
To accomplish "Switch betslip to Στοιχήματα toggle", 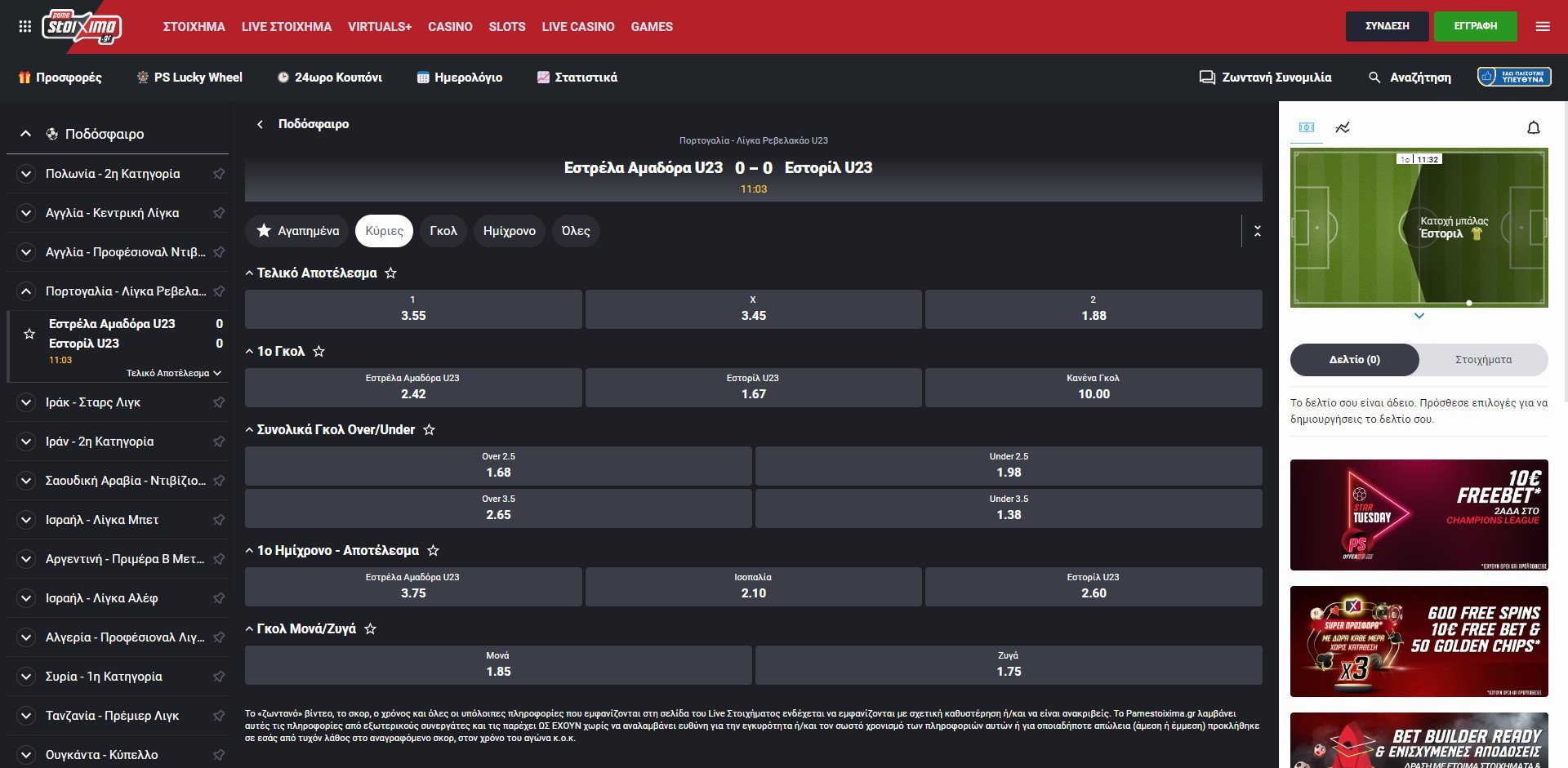I will pyautogui.click(x=1483, y=360).
